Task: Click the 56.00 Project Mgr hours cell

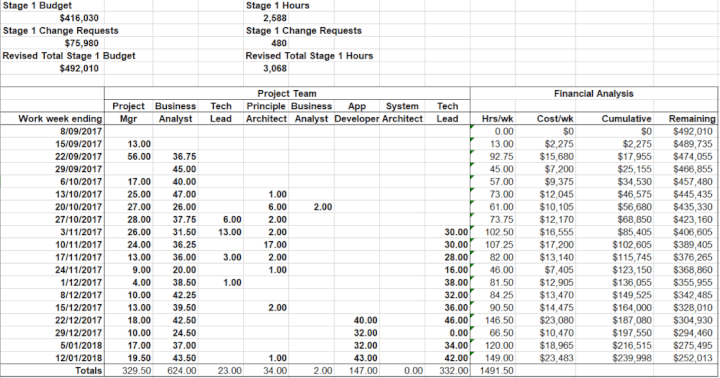Action: pyautogui.click(x=139, y=157)
